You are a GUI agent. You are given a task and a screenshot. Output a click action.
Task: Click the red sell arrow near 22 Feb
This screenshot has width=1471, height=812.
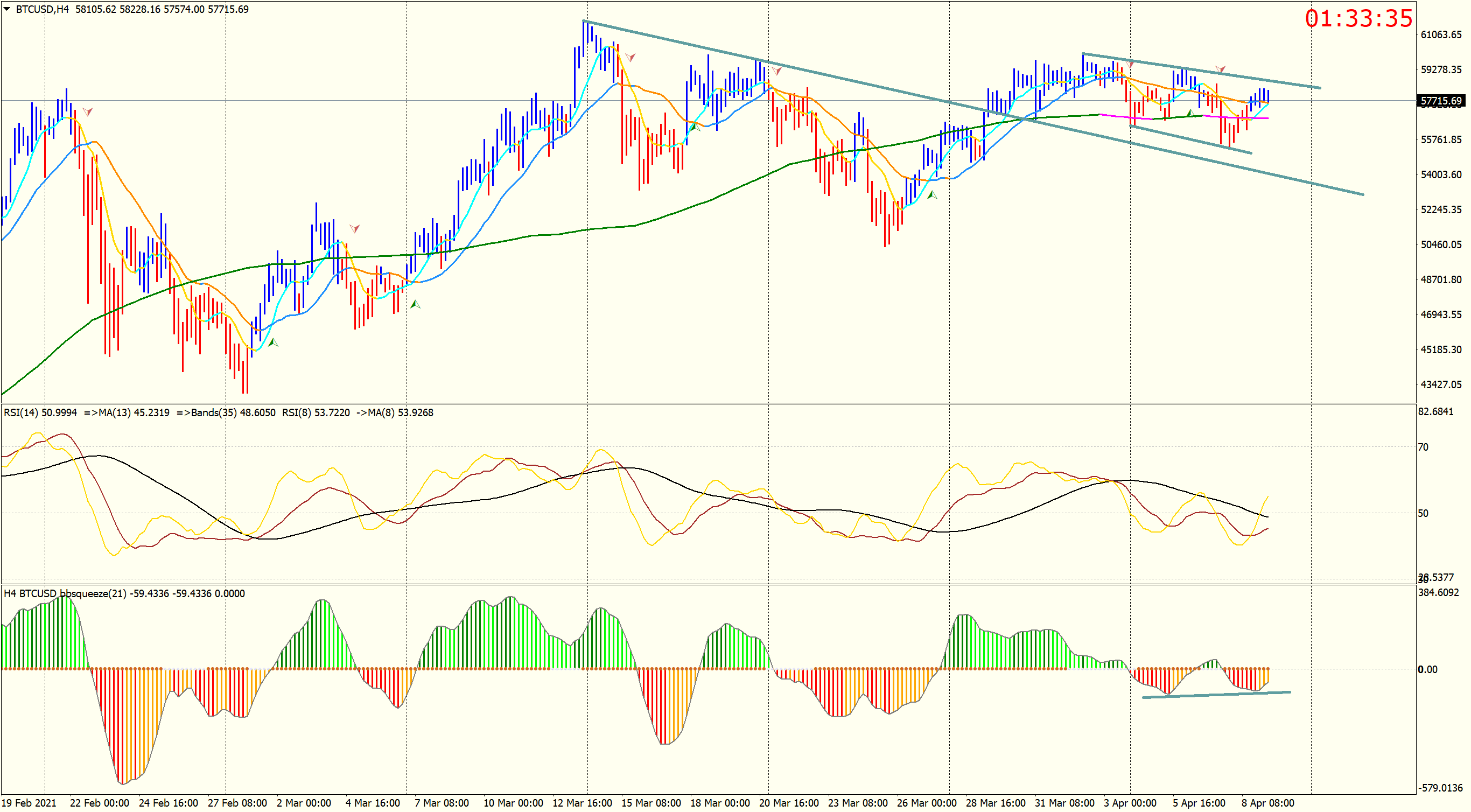[x=87, y=111]
